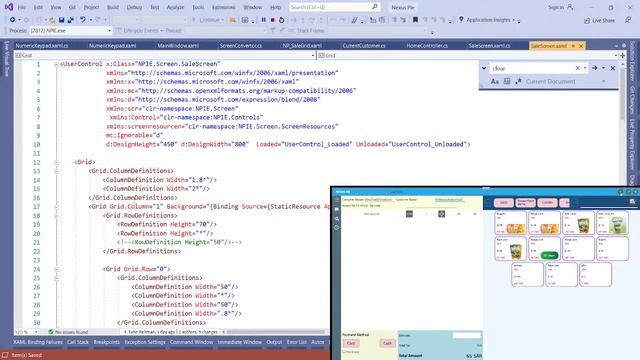Open the Application Insights dropdown

pos(513,20)
